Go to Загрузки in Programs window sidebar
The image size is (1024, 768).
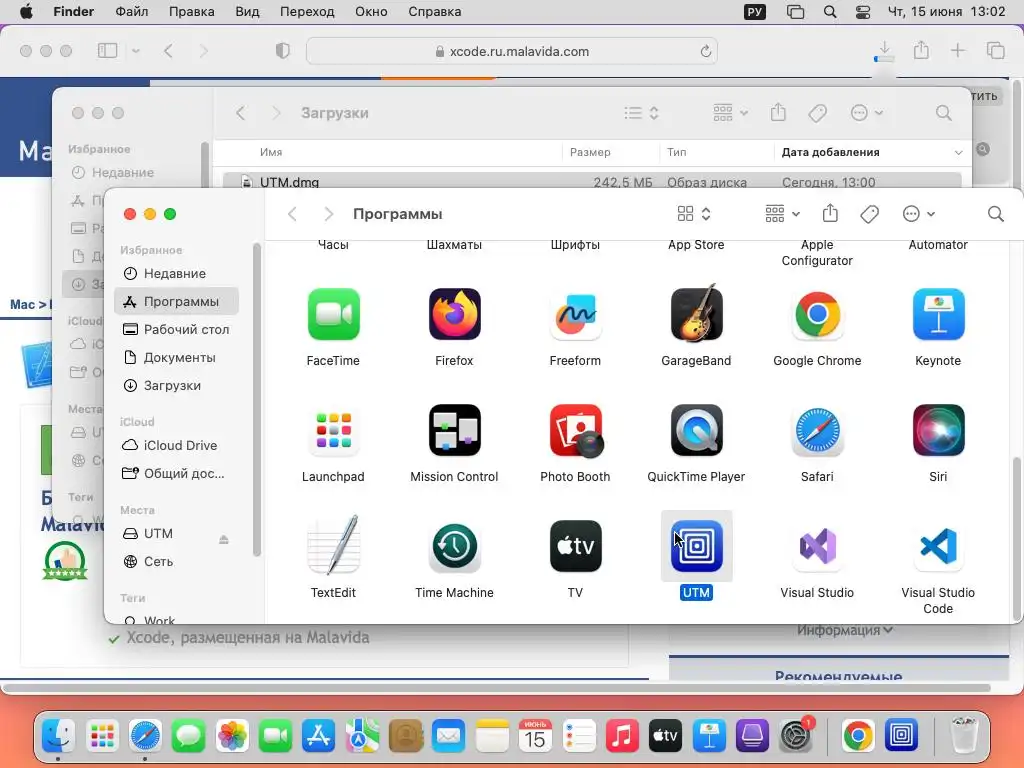tap(176, 386)
